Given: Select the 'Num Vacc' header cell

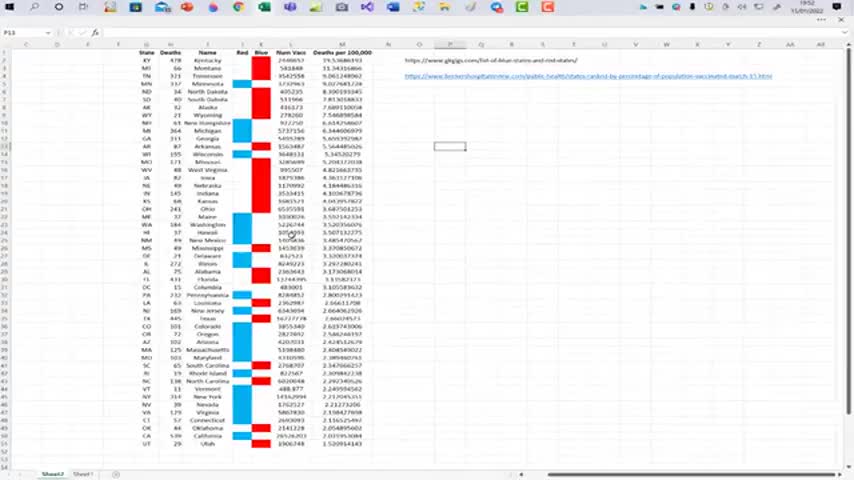Looking at the screenshot, I should (291, 53).
